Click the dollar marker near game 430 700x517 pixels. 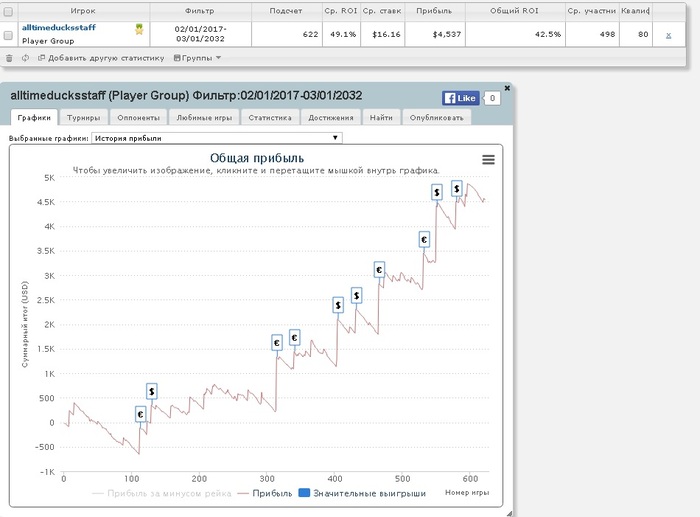(356, 296)
